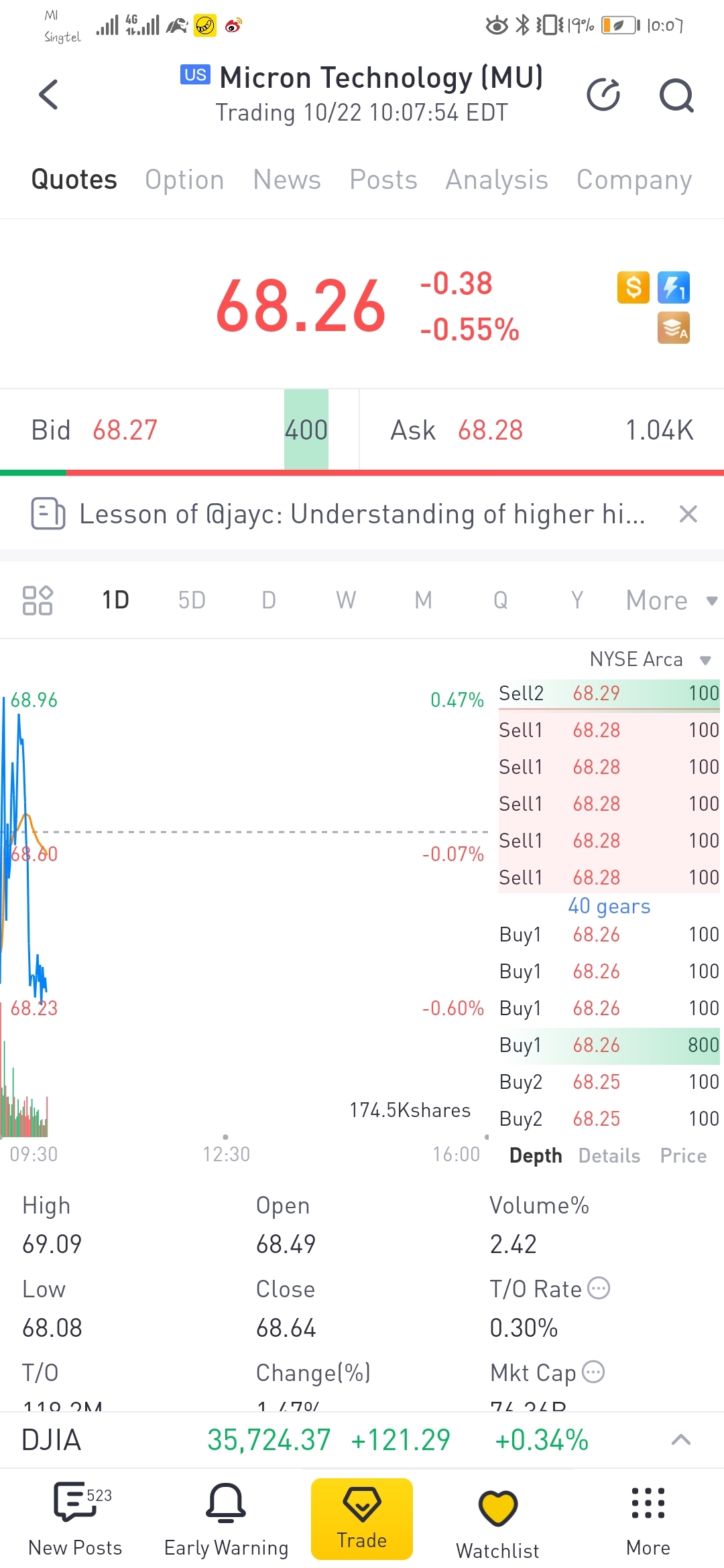
Task: Tap the eye-comfort icon in status bar
Action: pos(497,25)
